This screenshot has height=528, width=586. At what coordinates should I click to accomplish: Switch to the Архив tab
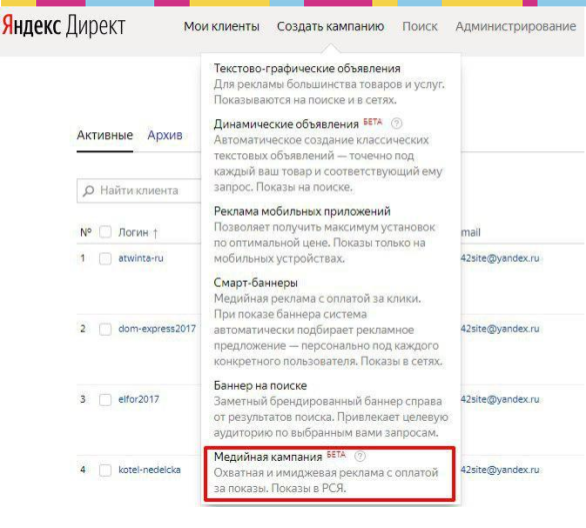(165, 135)
